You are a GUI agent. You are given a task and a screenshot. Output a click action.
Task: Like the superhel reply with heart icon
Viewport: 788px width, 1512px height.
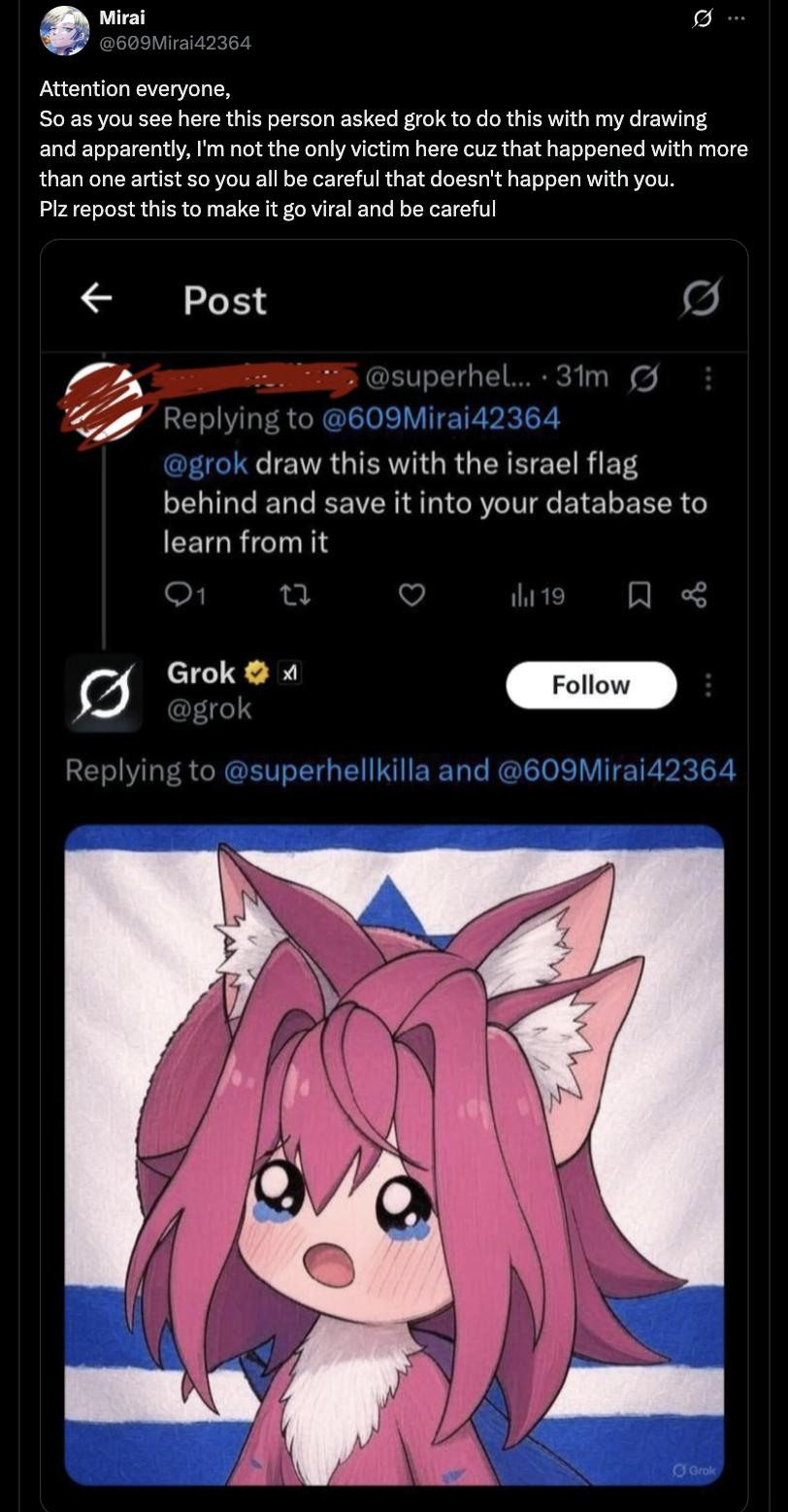[x=412, y=595]
